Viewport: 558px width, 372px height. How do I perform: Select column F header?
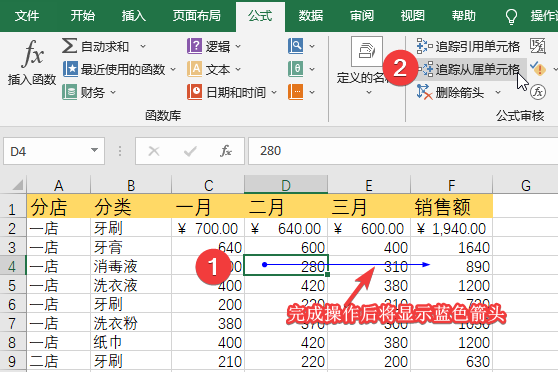452,185
